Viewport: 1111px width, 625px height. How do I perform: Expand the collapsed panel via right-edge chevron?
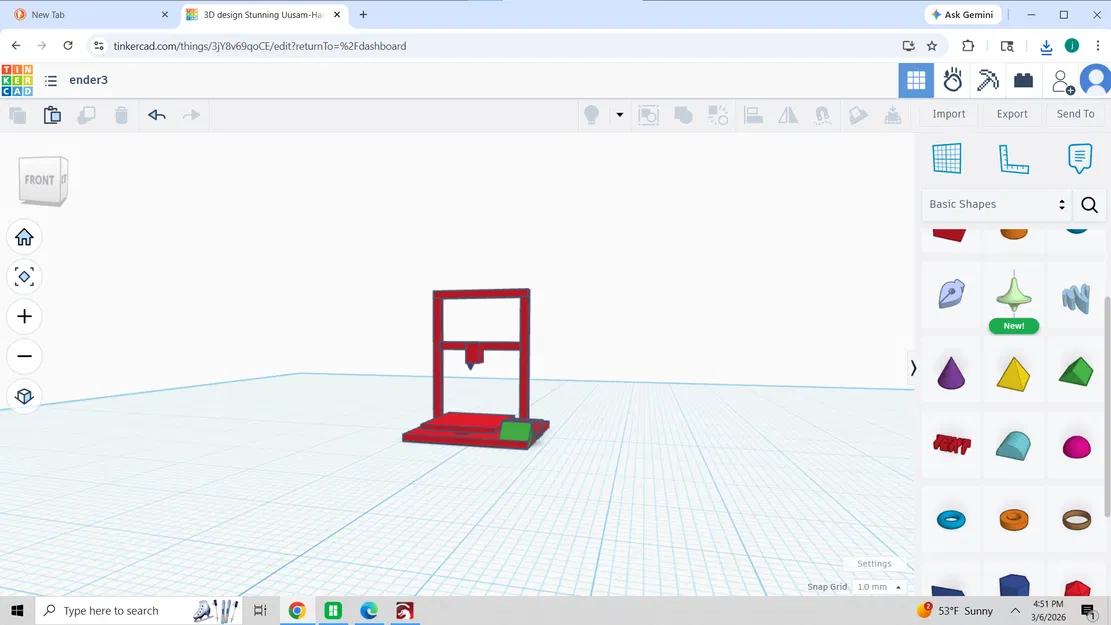pos(912,368)
